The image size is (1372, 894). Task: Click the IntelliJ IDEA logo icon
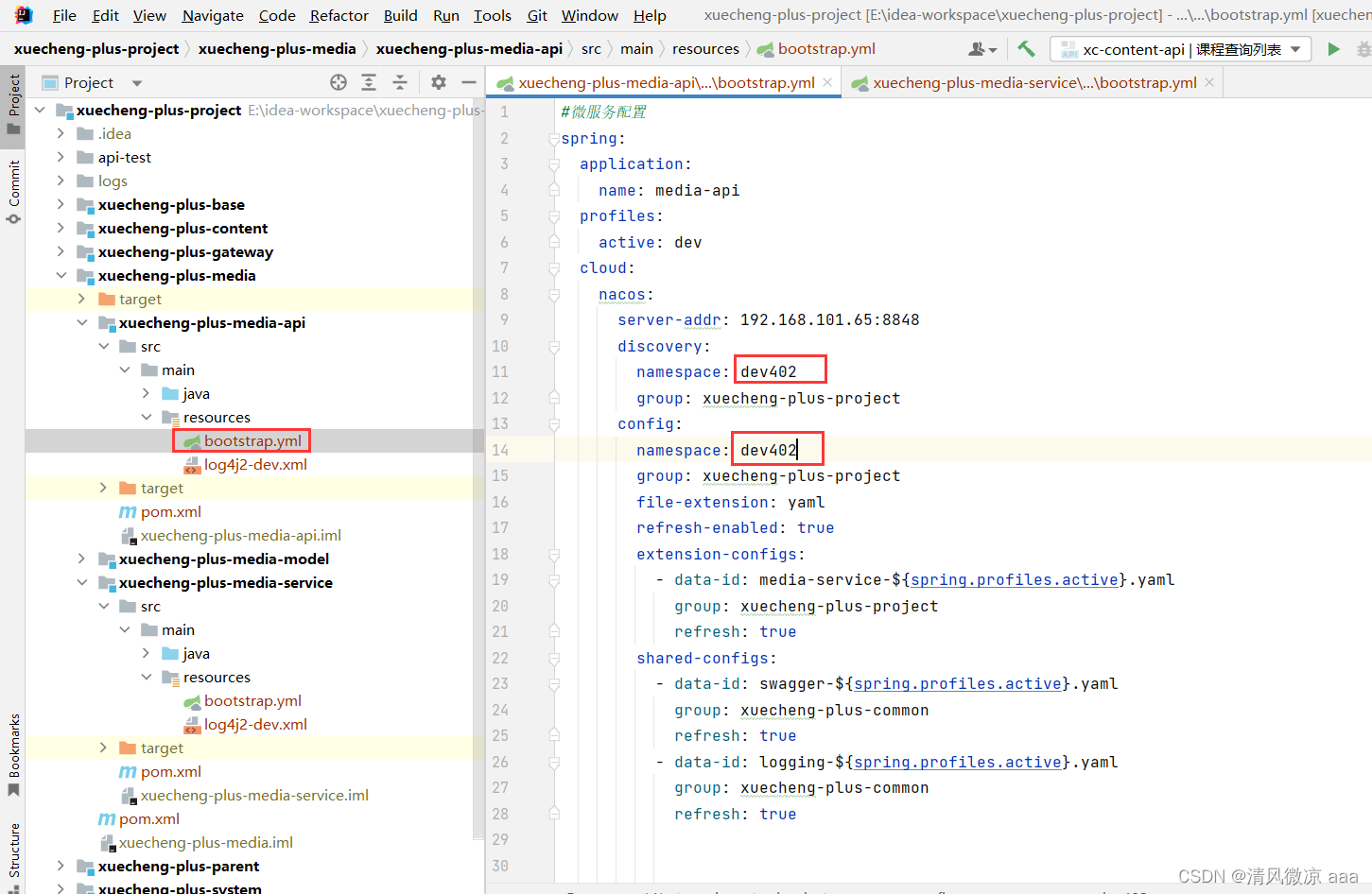[x=24, y=15]
